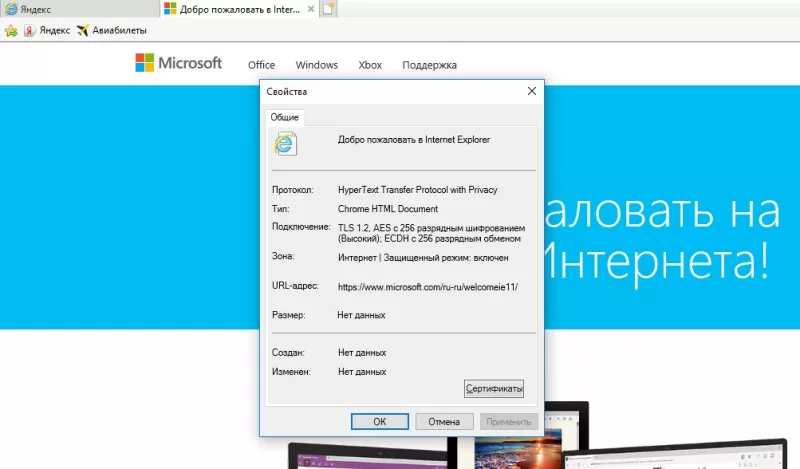800x469 pixels.
Task: Select the Добро пожаловать в Internet Explorer tab
Action: [240, 9]
